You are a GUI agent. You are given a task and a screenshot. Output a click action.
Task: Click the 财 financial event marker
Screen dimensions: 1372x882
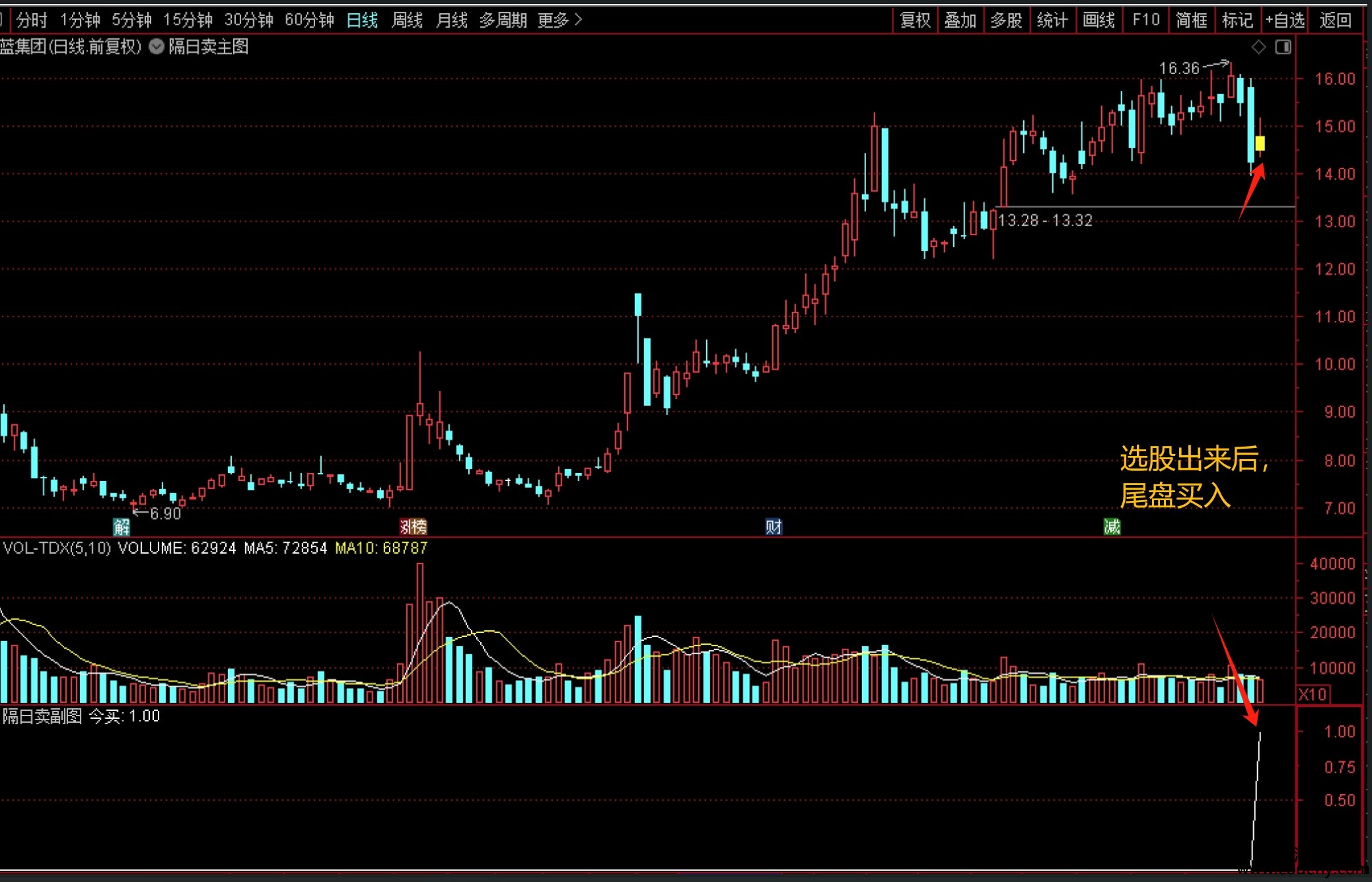pyautogui.click(x=774, y=527)
